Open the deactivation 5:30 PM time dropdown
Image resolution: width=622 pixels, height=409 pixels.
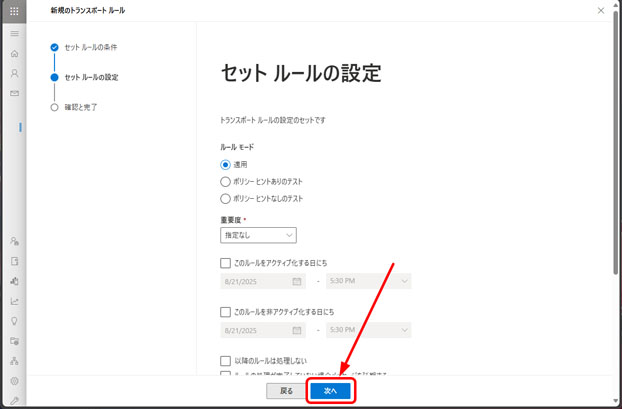[x=369, y=330]
